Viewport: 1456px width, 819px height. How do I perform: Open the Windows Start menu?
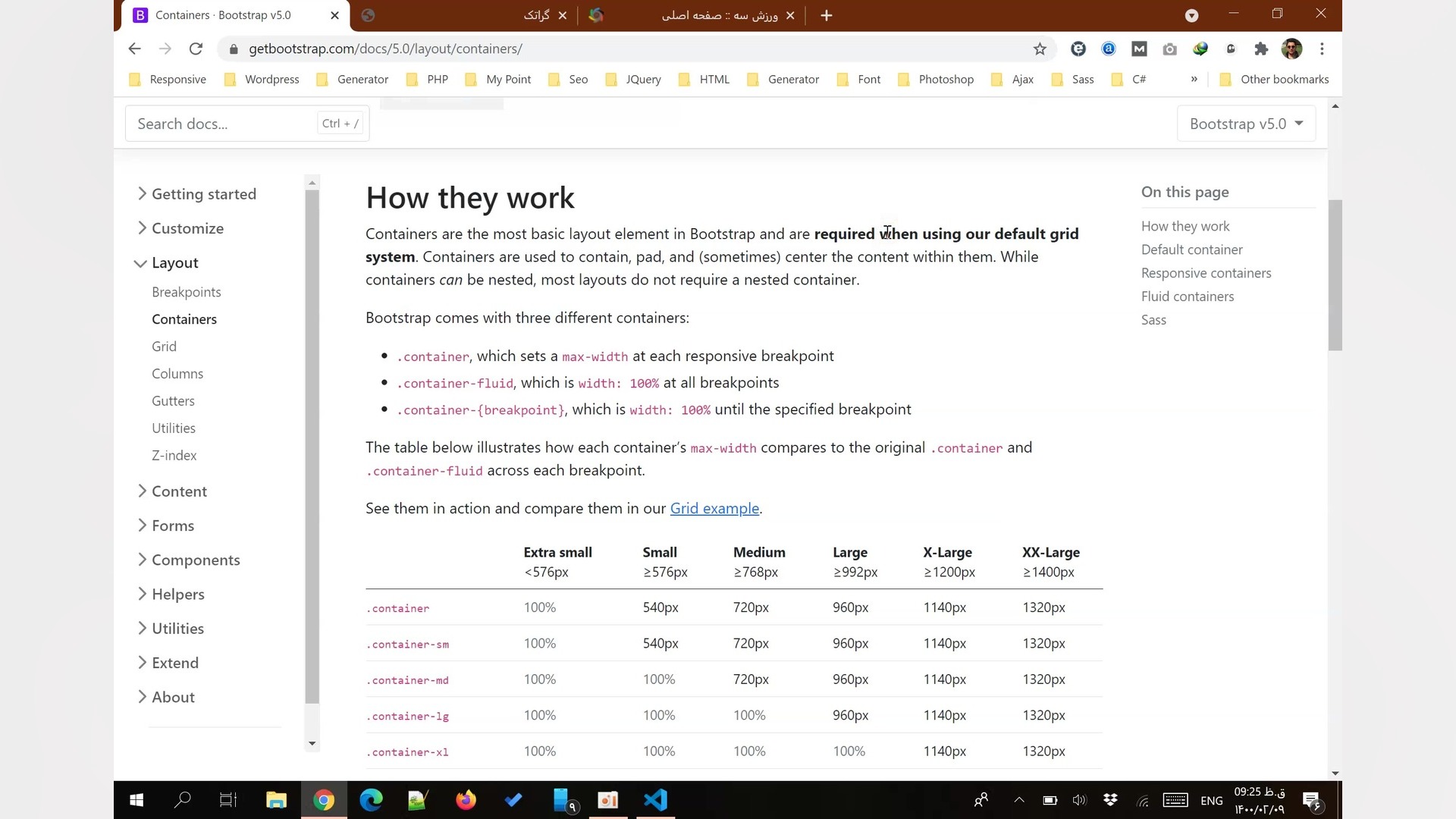pos(136,800)
